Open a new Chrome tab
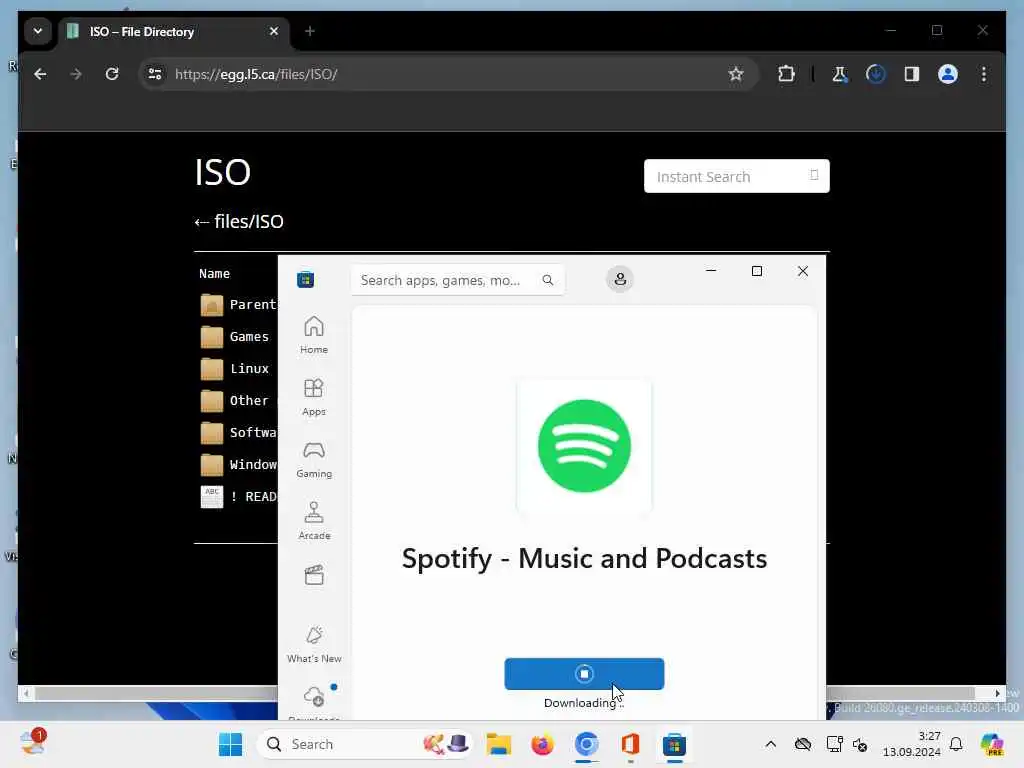Screen dimensions: 1024x768 [310, 31]
